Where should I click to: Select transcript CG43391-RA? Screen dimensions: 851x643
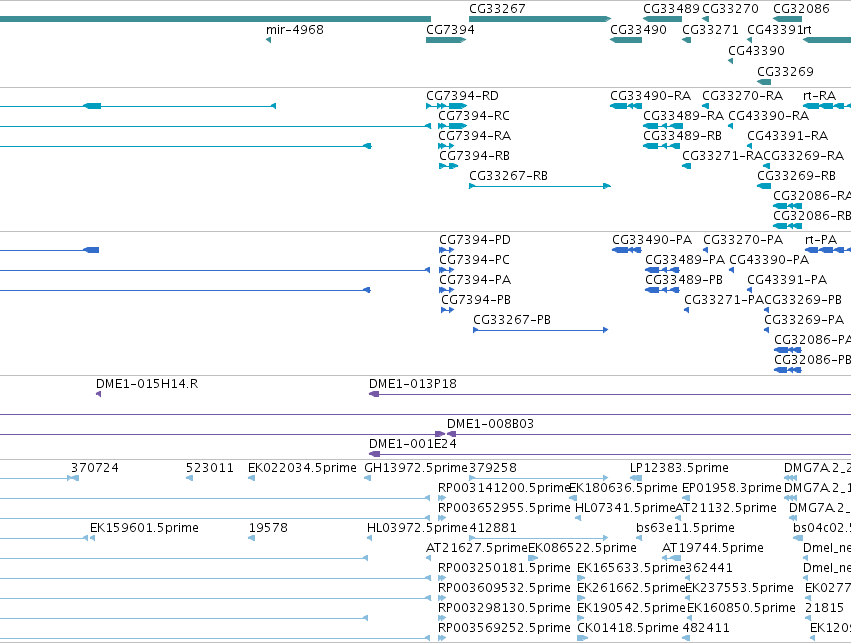[750, 146]
